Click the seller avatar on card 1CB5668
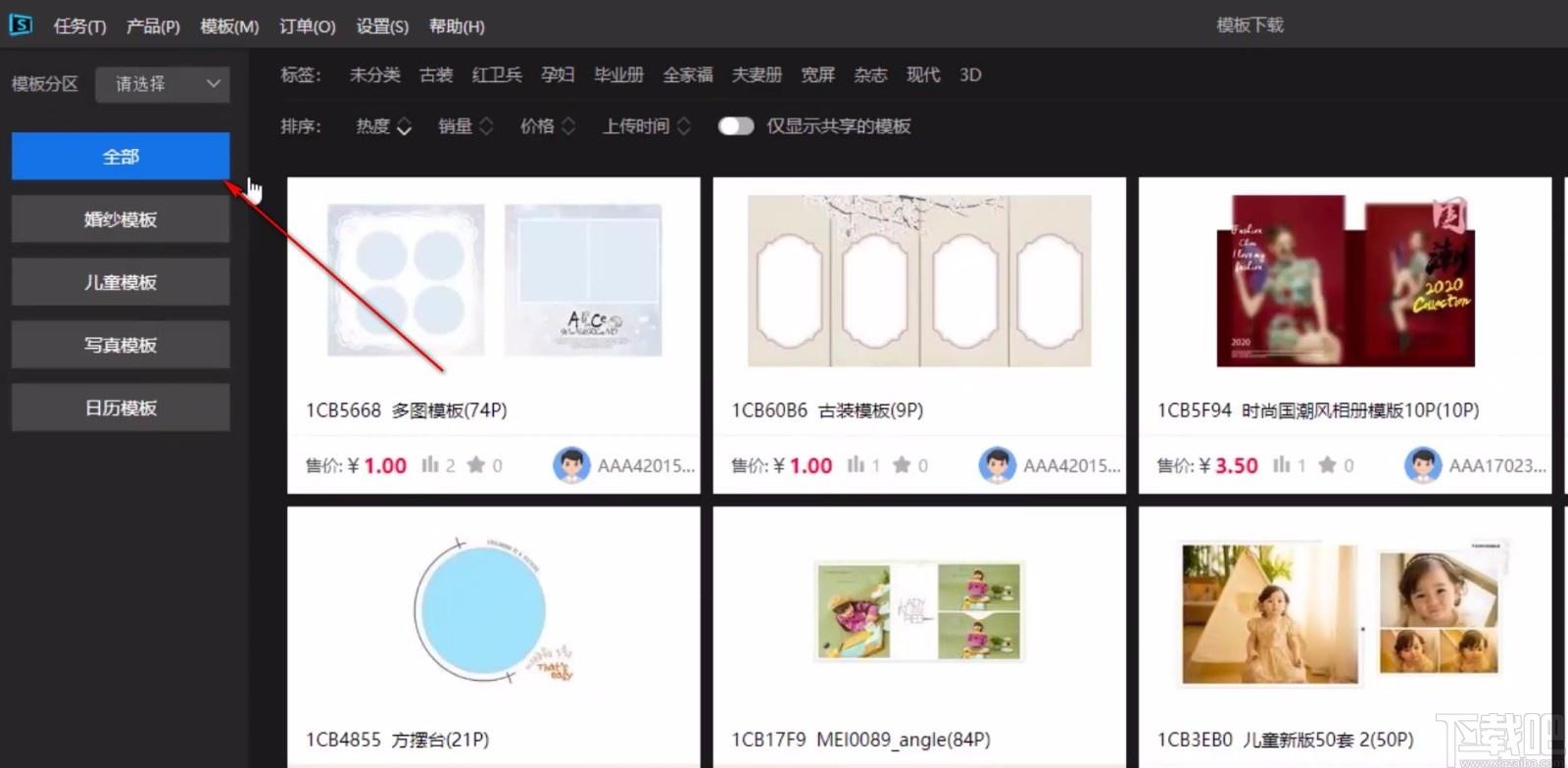The height and width of the screenshot is (768, 1568). pyautogui.click(x=571, y=465)
